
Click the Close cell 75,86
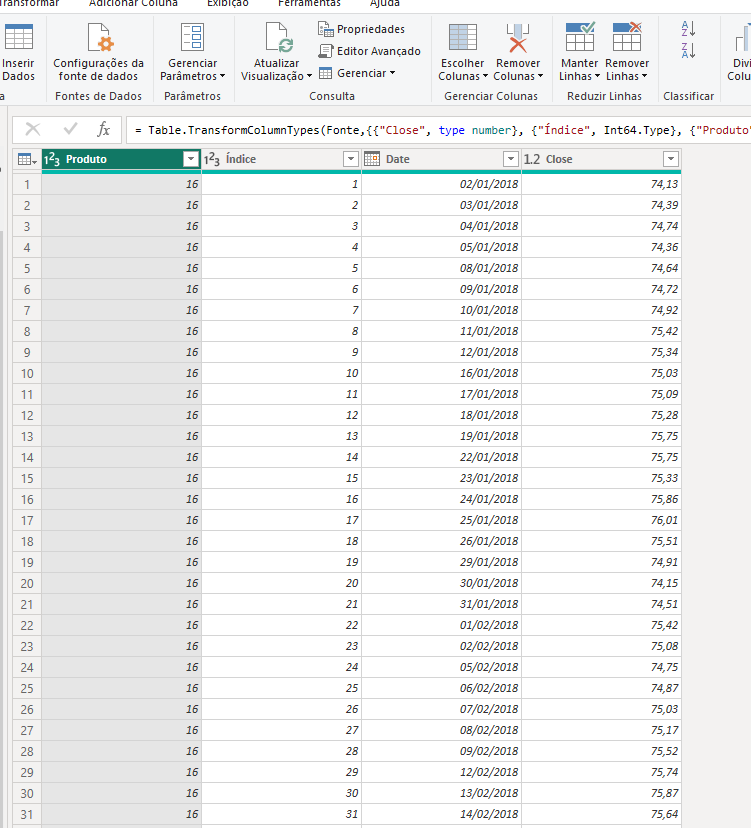[602, 499]
